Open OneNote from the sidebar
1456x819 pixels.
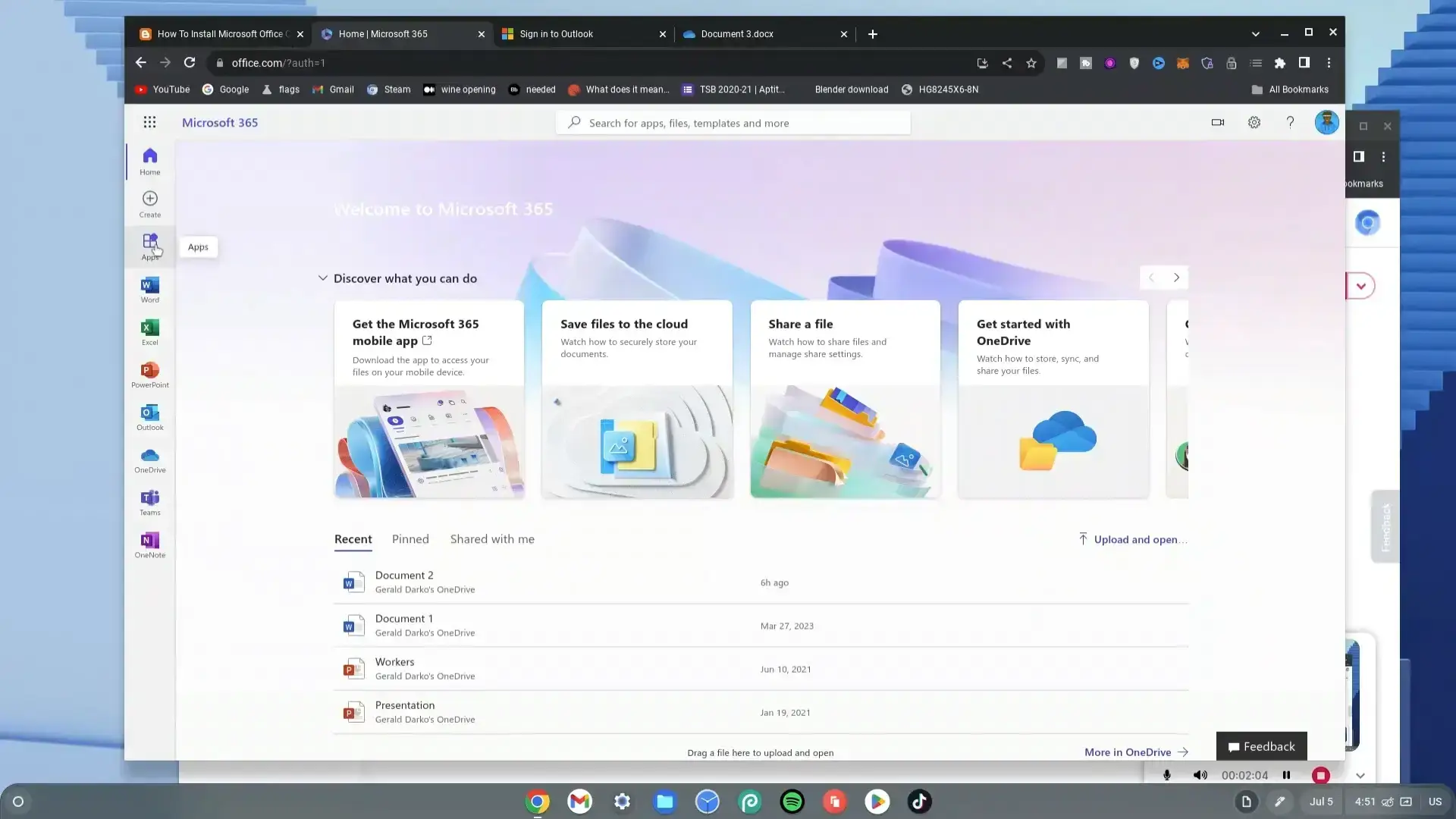pyautogui.click(x=149, y=544)
